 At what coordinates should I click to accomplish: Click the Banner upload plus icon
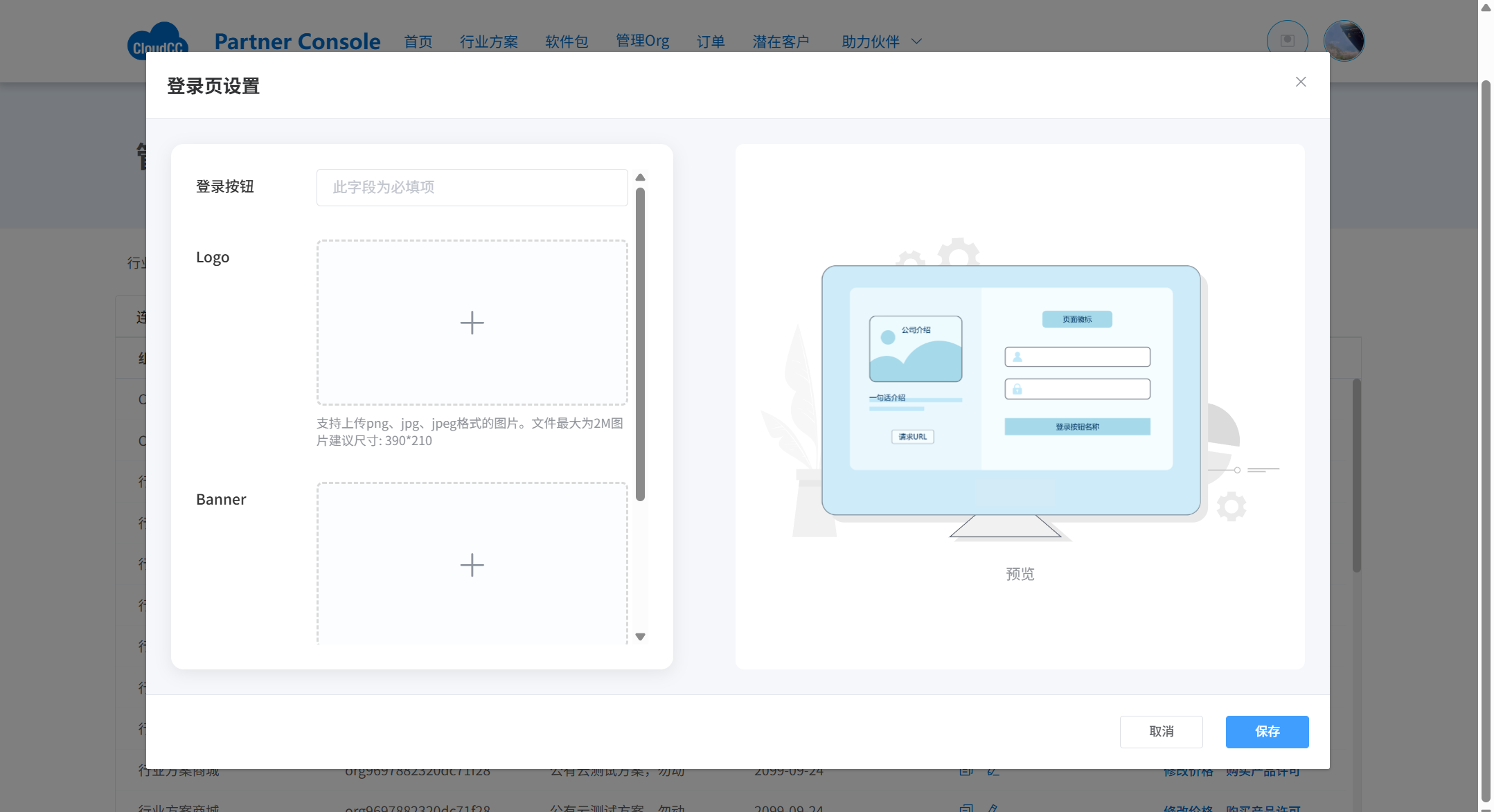pos(472,565)
